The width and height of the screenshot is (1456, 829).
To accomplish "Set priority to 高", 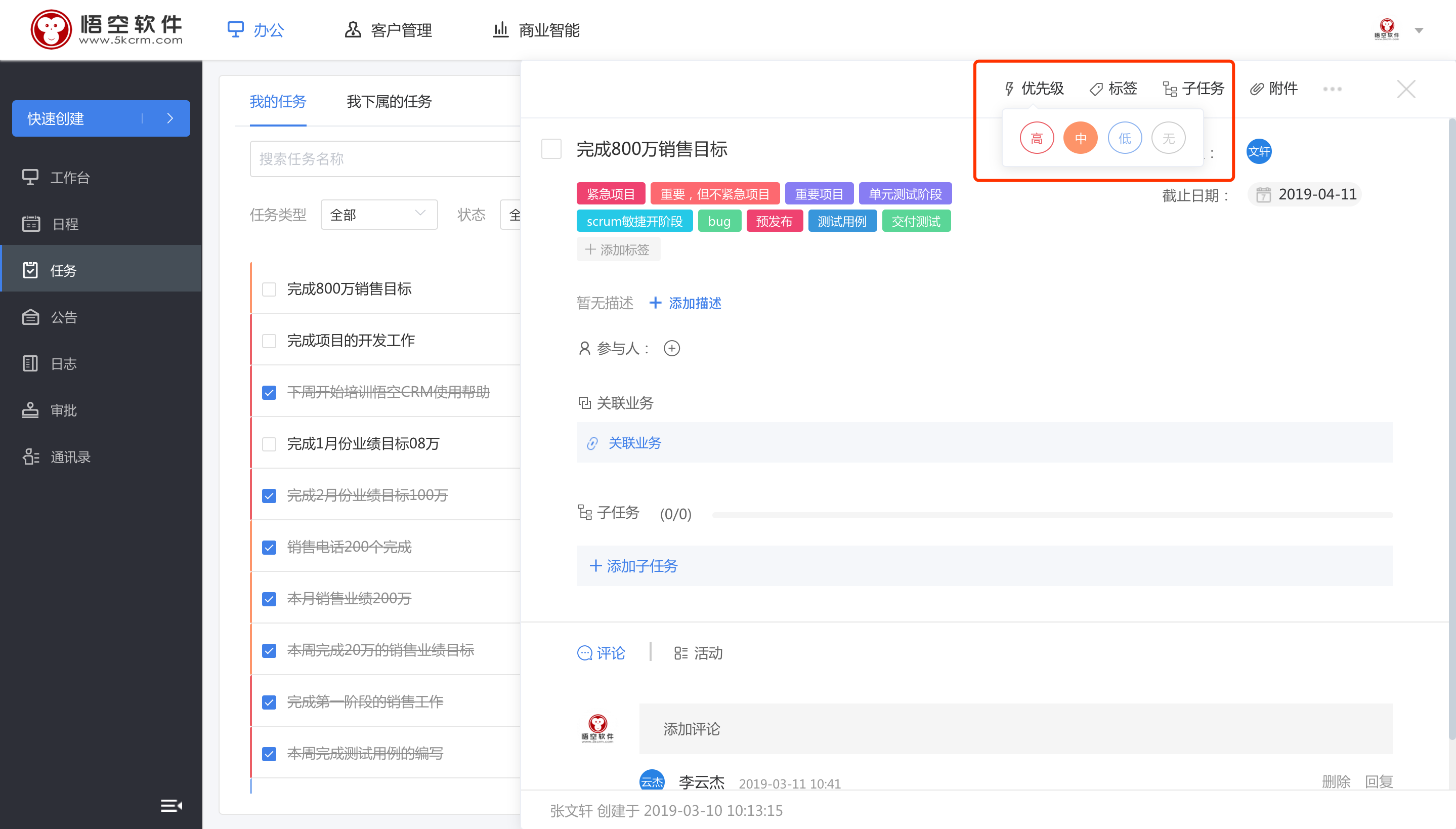I will point(1037,138).
